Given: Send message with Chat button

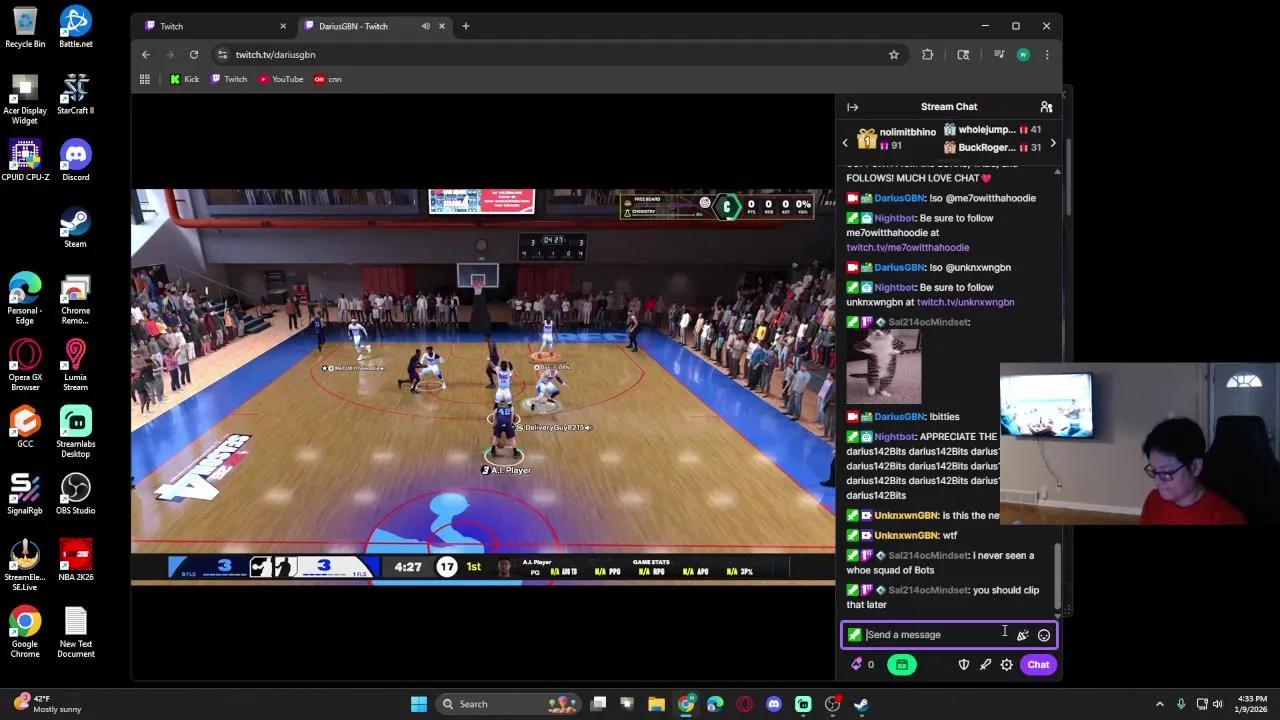Looking at the screenshot, I should 1038,665.
